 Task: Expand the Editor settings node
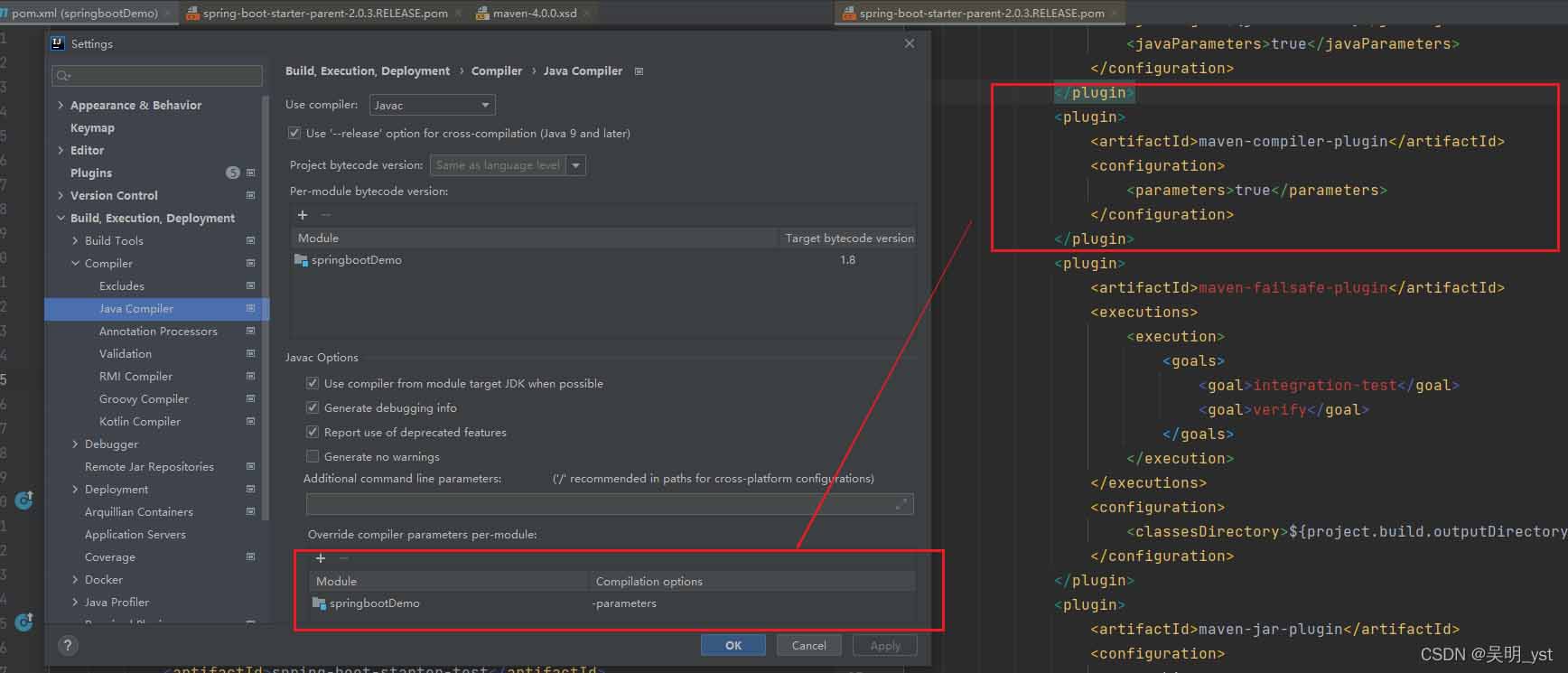61,150
